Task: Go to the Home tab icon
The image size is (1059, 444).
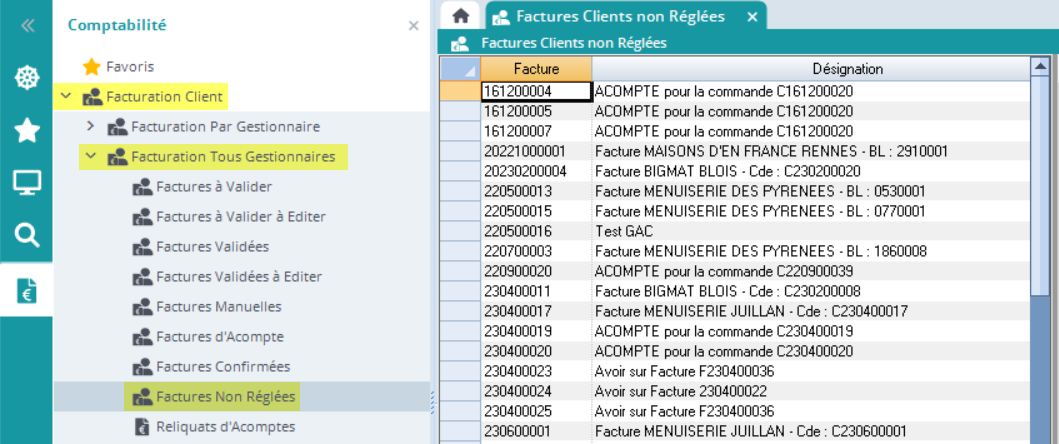Action: pos(461,16)
